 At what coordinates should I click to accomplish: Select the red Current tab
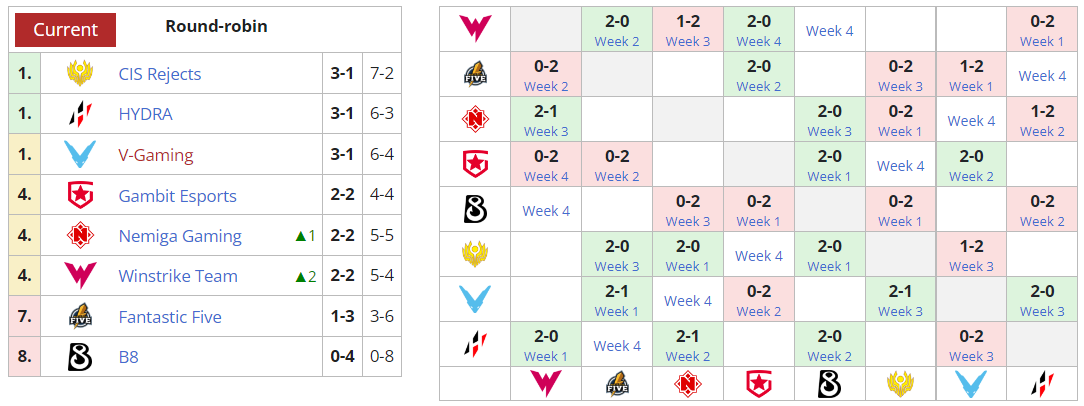66,29
